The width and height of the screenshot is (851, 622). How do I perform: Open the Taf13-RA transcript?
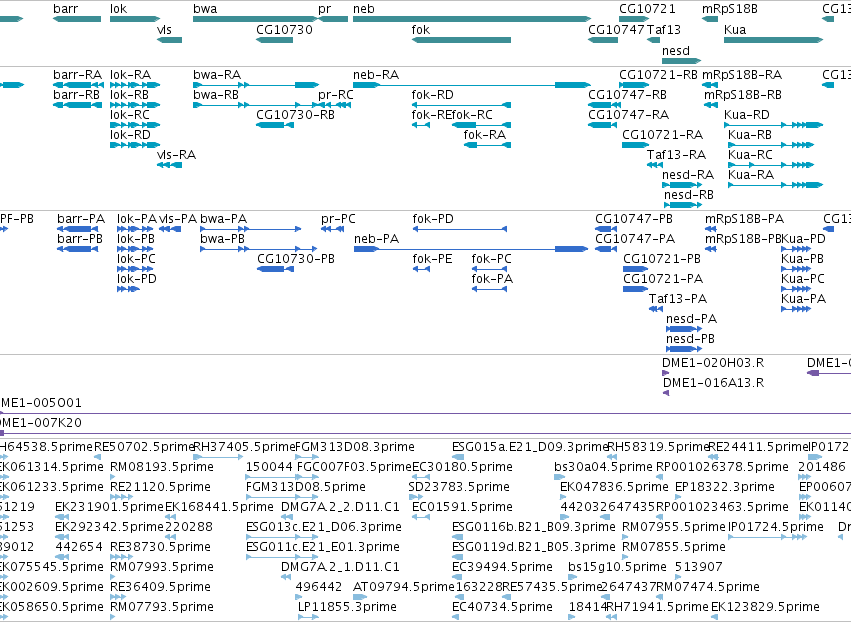point(655,165)
